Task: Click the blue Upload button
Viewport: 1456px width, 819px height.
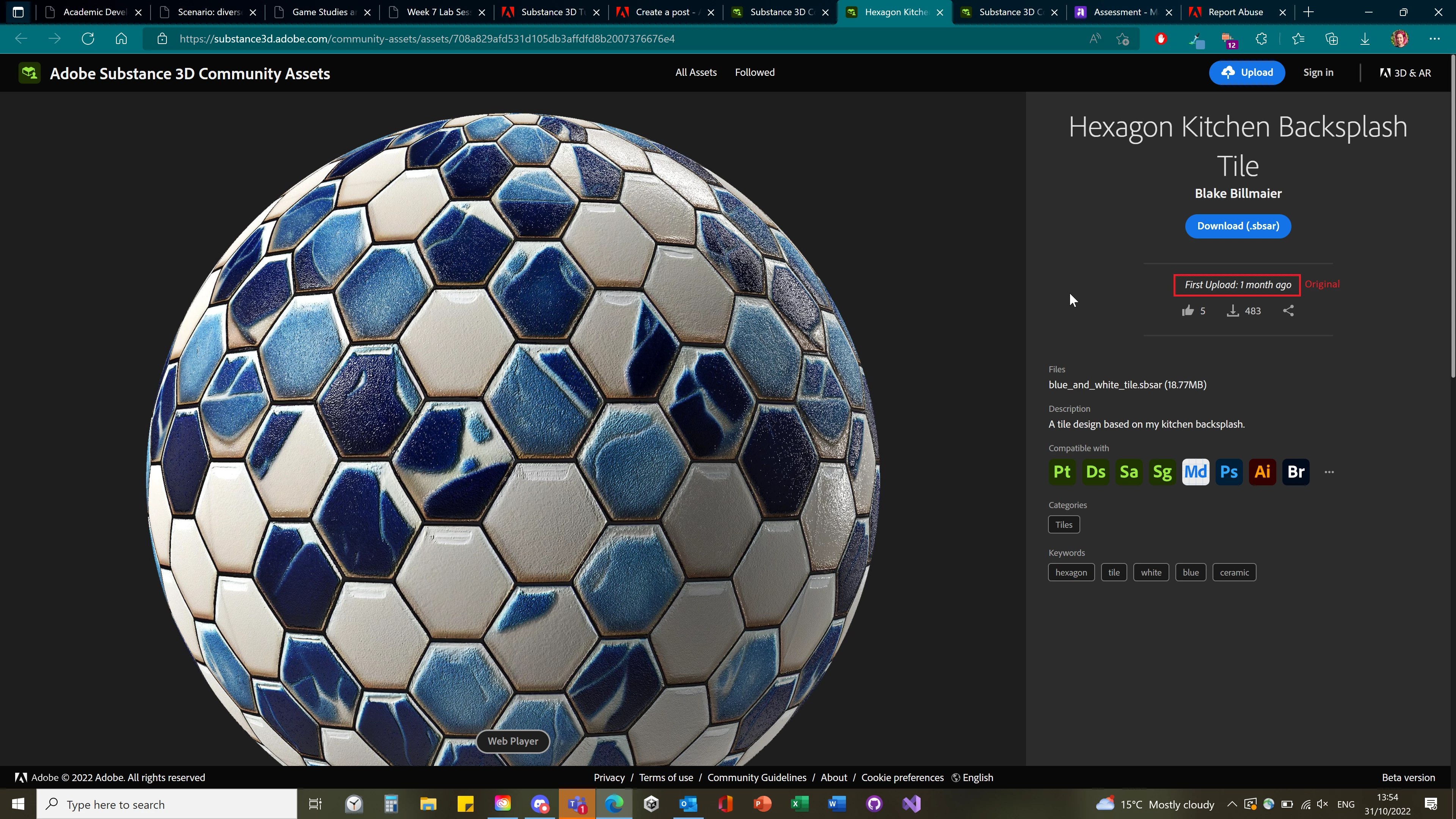Action: point(1247,72)
